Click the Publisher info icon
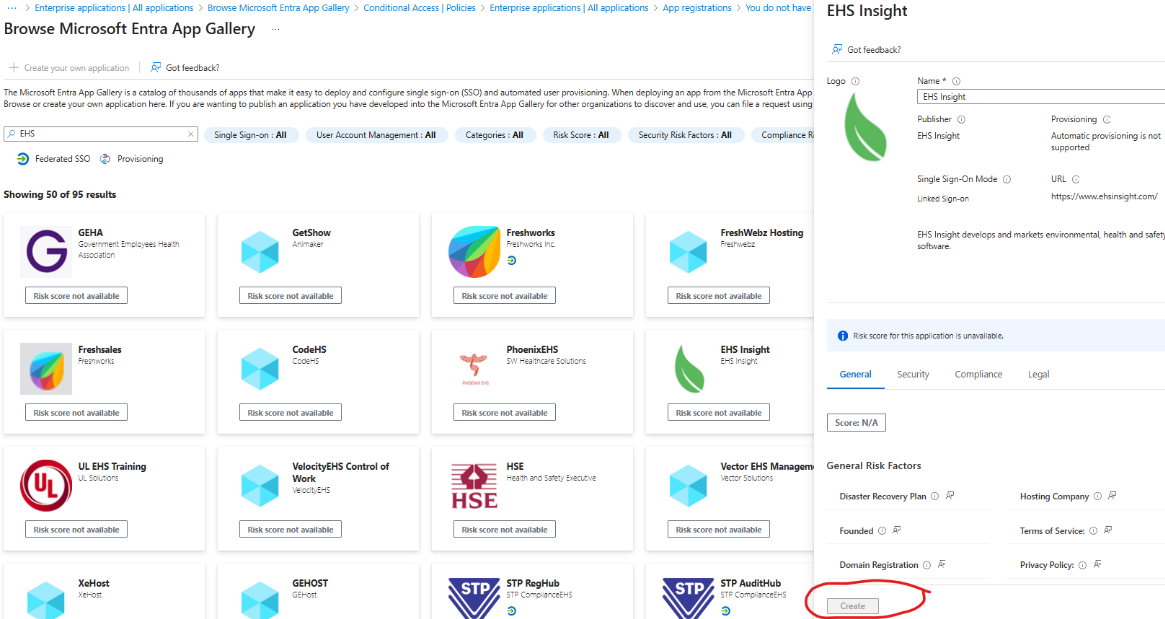Viewport: 1165px width, 619px height. [x=961, y=120]
